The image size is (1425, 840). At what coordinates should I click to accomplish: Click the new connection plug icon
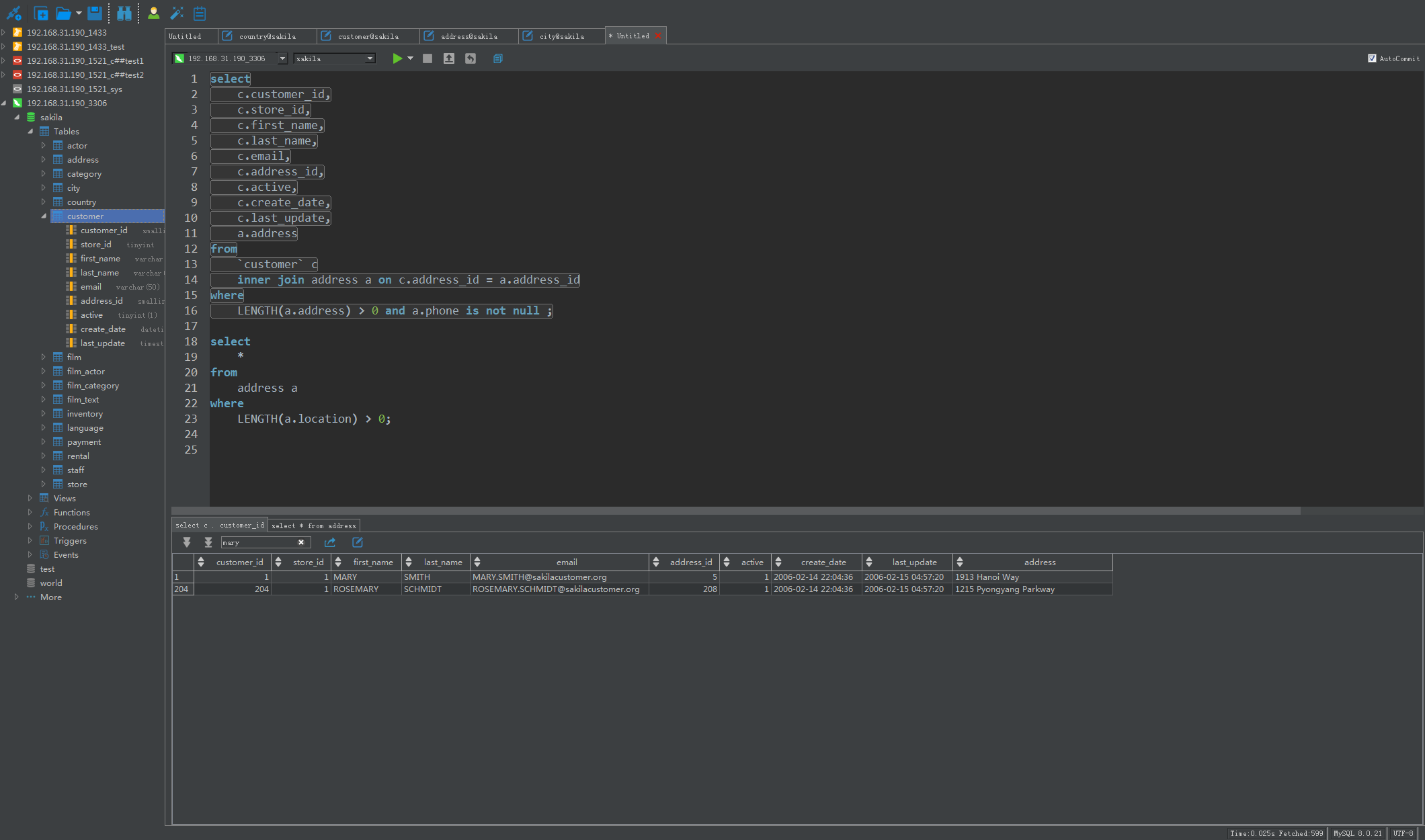13,13
